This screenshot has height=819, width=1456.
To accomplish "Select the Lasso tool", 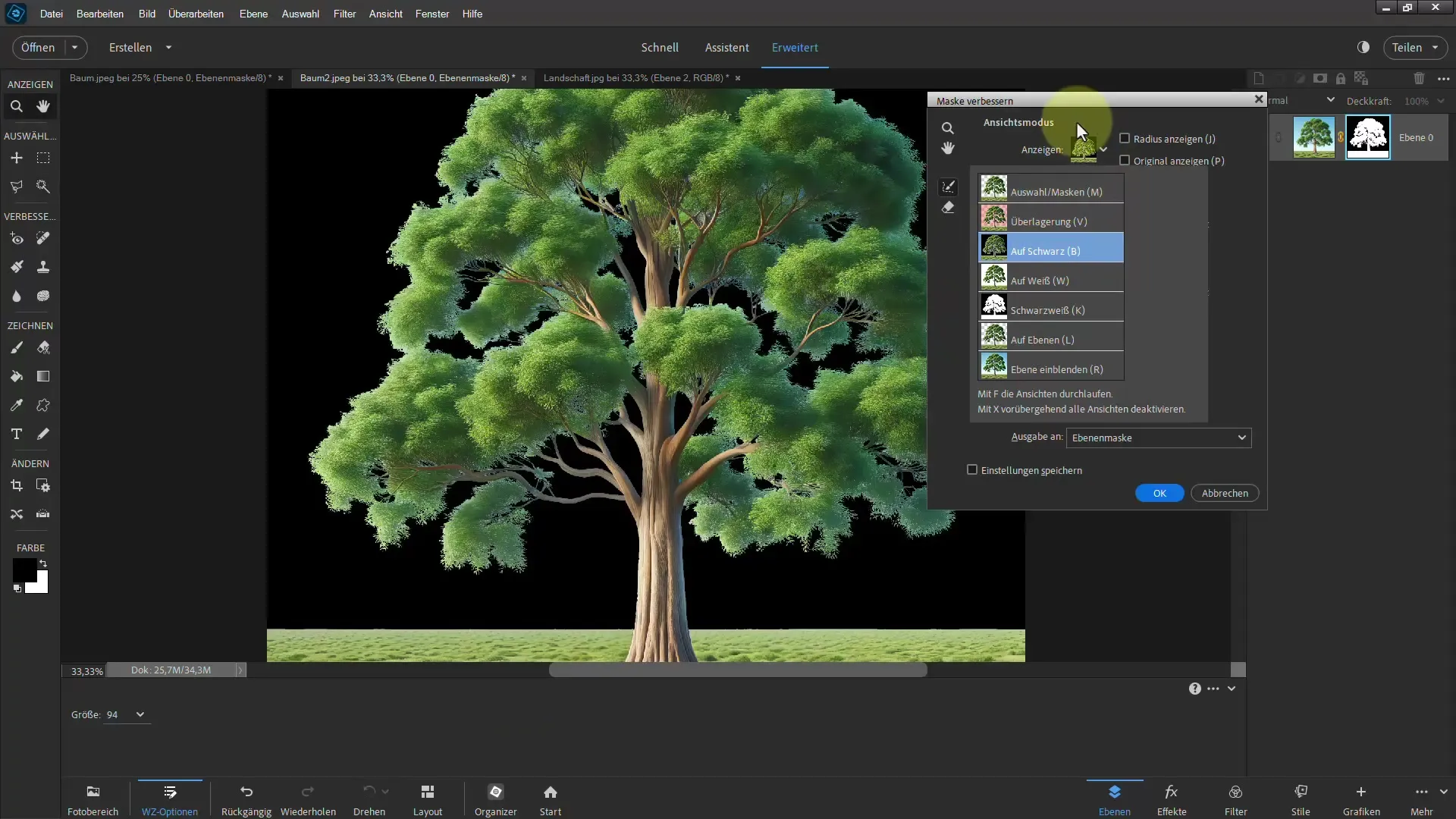I will click(x=17, y=187).
